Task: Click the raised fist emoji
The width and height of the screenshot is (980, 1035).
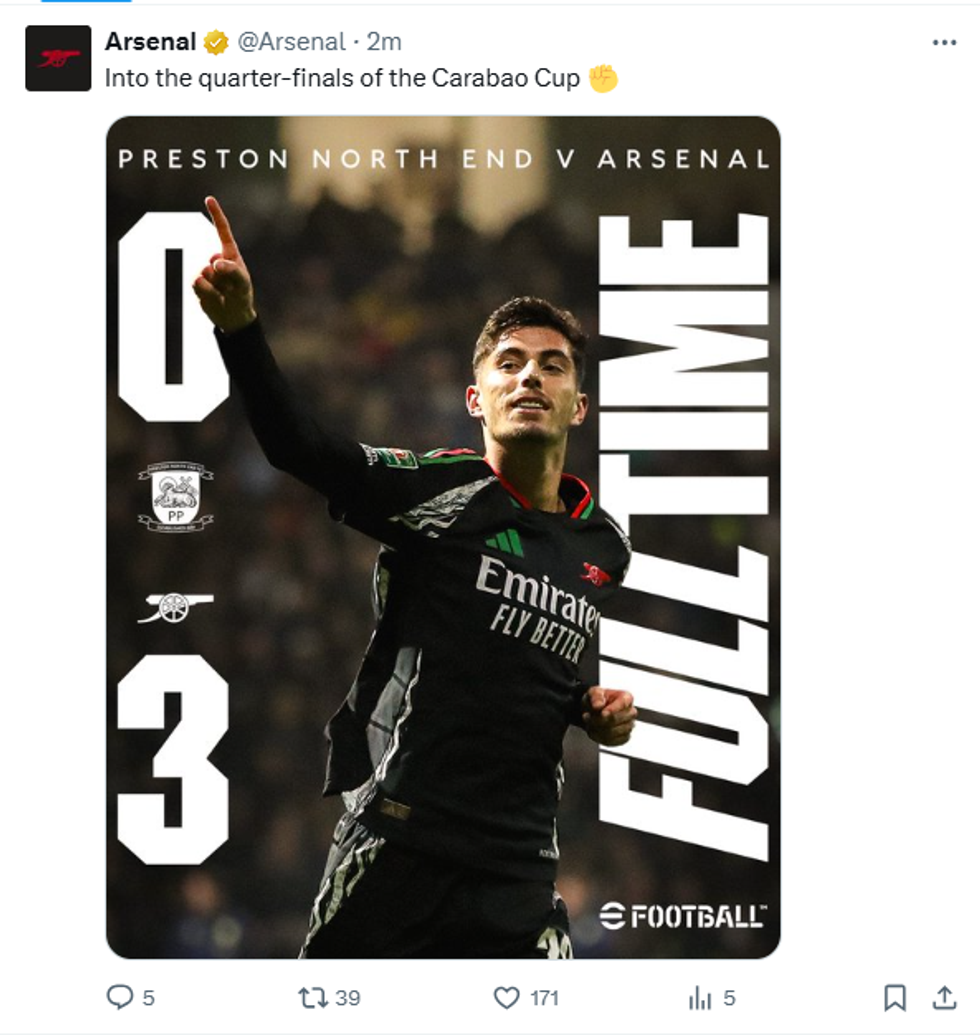Action: coord(603,78)
